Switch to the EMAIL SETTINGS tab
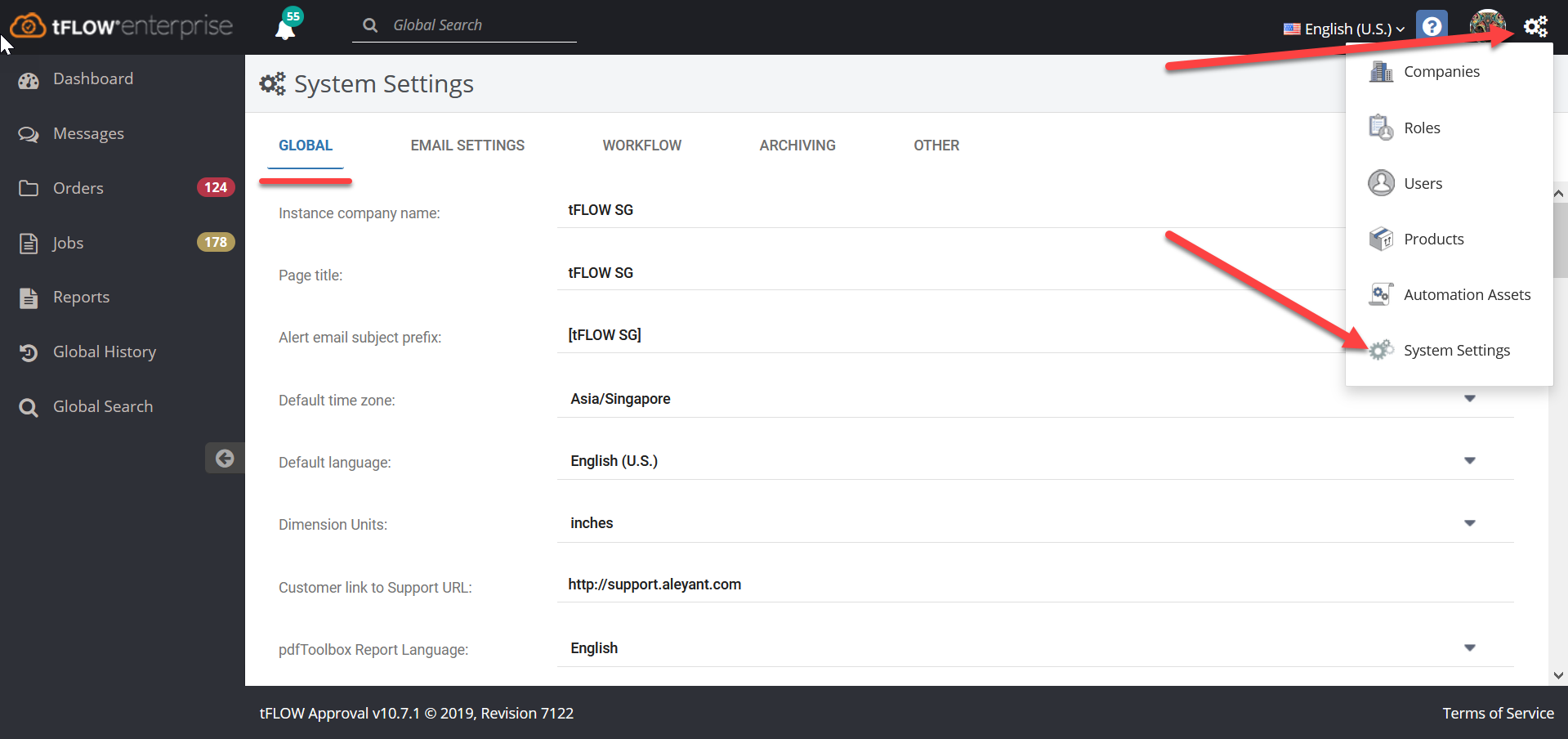This screenshot has height=739, width=1568. [467, 146]
